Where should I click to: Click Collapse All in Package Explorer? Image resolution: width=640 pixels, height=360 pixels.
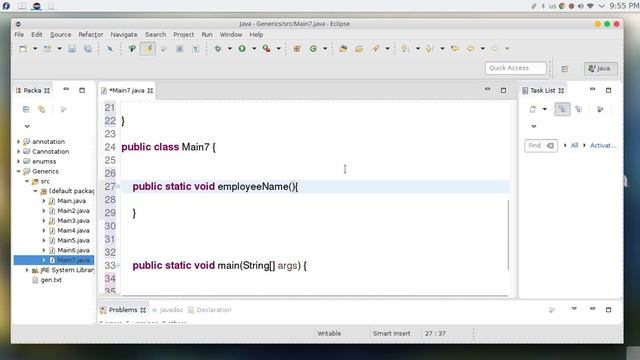26,109
